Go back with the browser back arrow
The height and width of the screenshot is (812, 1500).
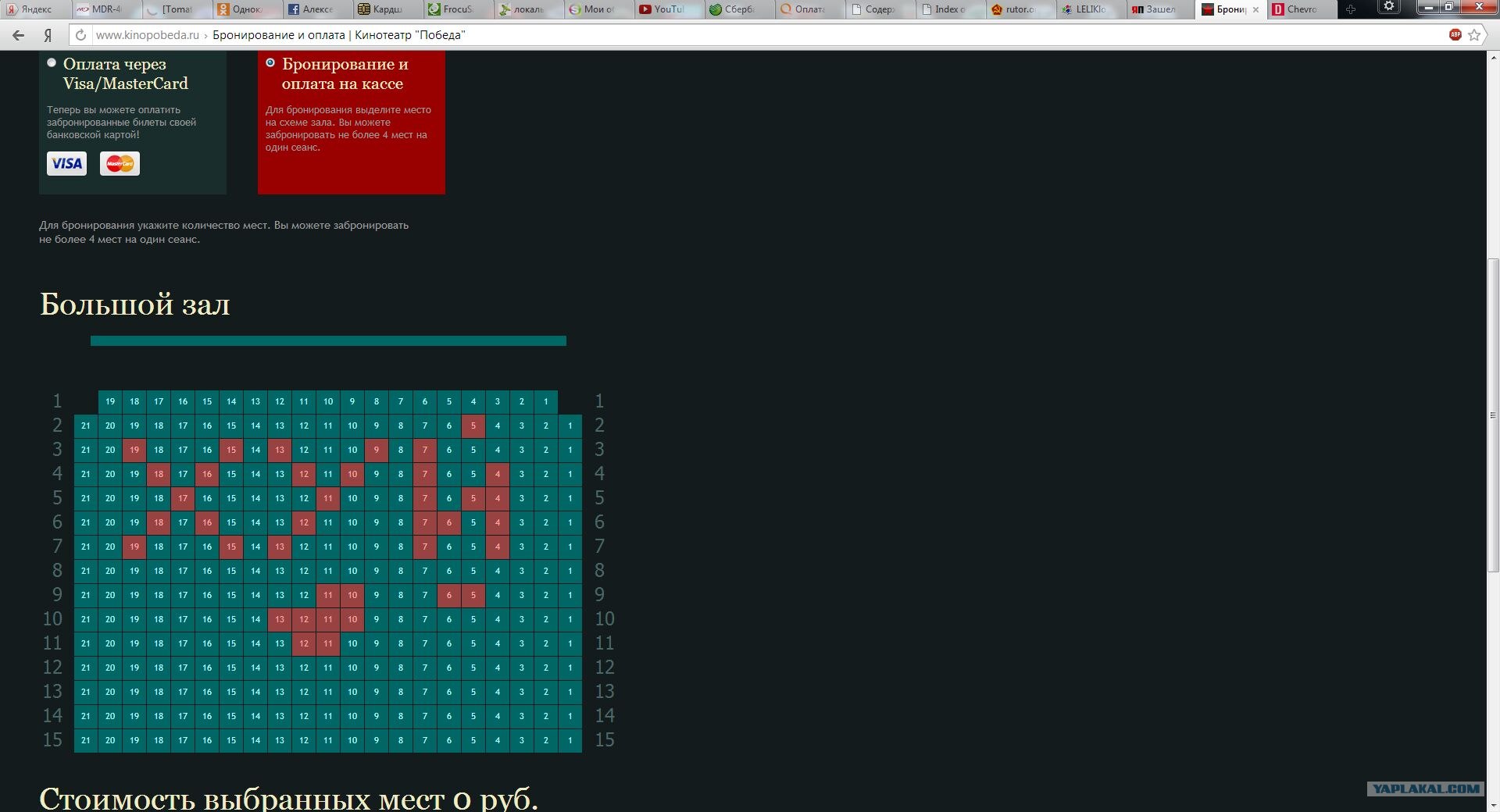pos(18,35)
